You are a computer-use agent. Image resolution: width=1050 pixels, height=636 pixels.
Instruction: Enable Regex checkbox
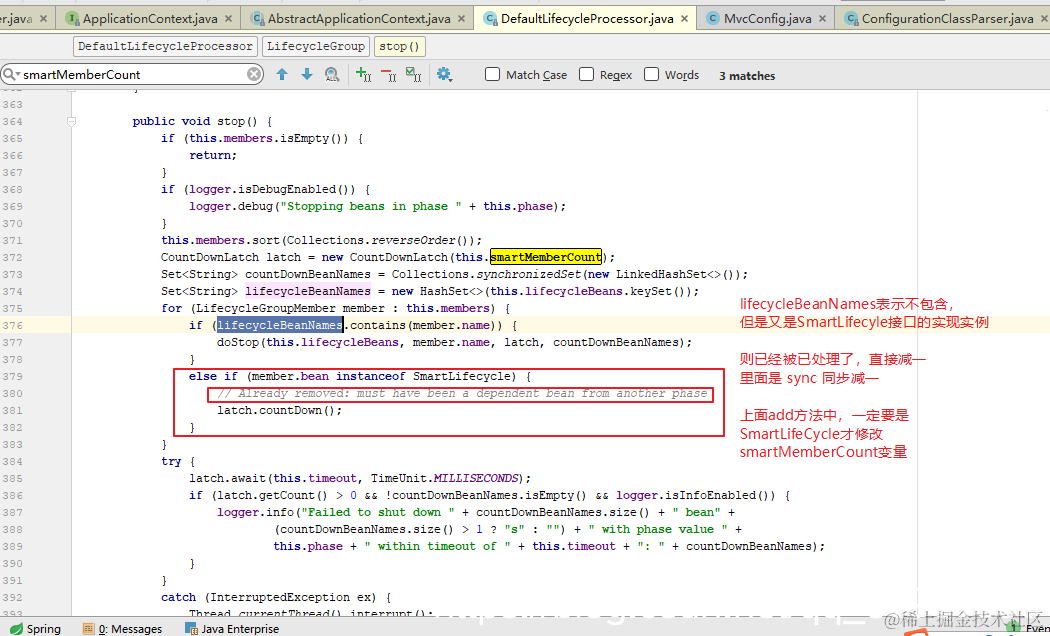point(587,74)
